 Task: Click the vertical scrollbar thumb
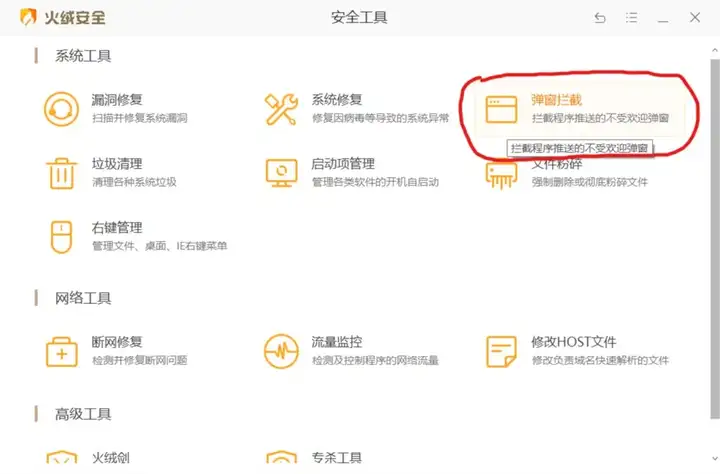[715, 238]
